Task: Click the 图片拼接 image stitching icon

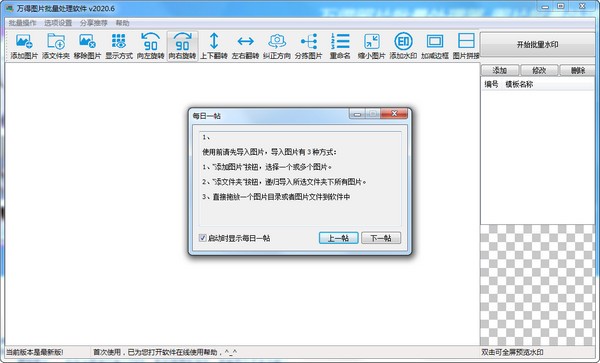Action: pos(466,46)
